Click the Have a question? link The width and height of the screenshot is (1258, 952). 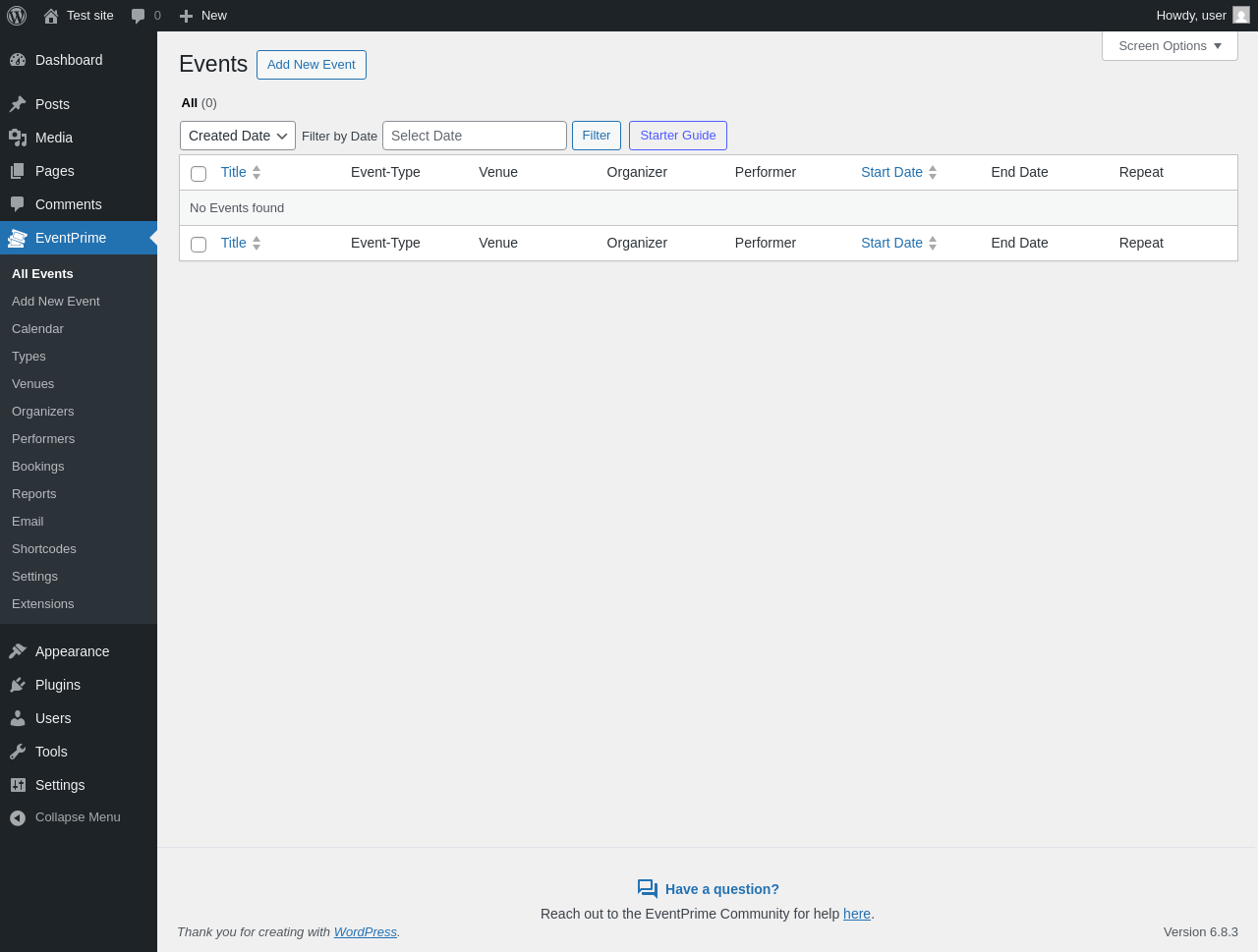tap(722, 889)
